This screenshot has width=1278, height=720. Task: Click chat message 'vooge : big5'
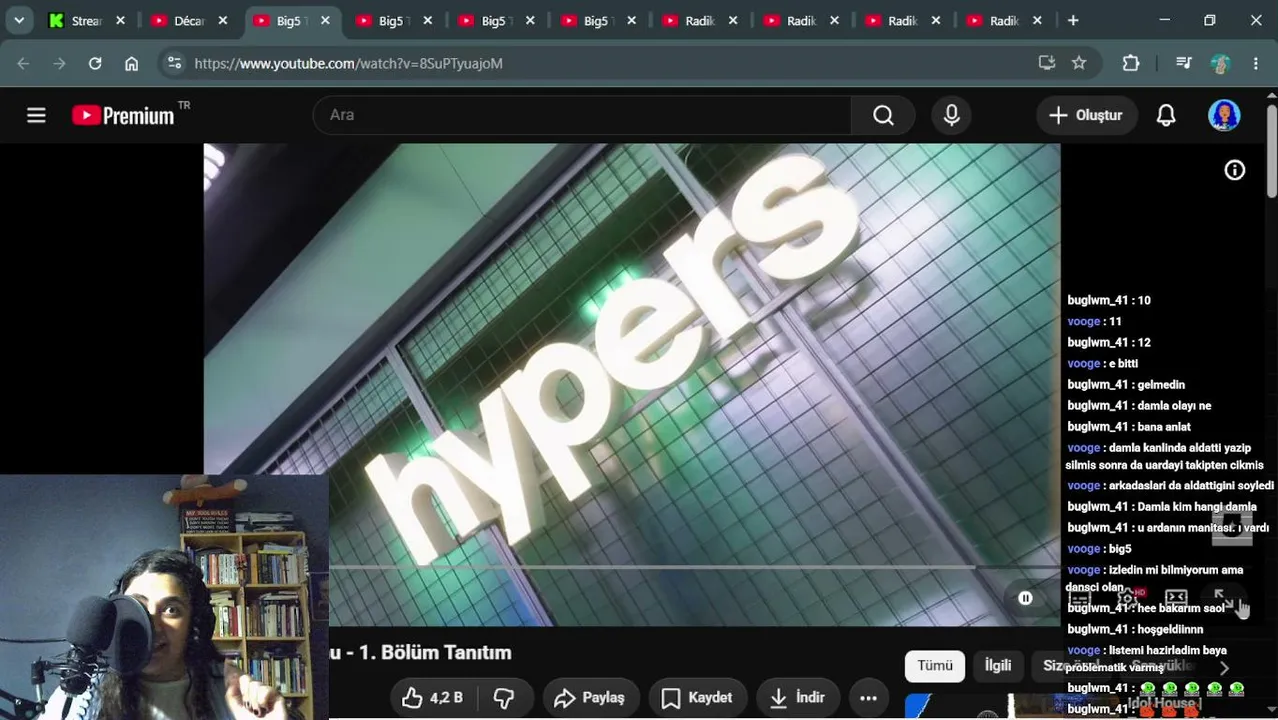[x=1100, y=549]
